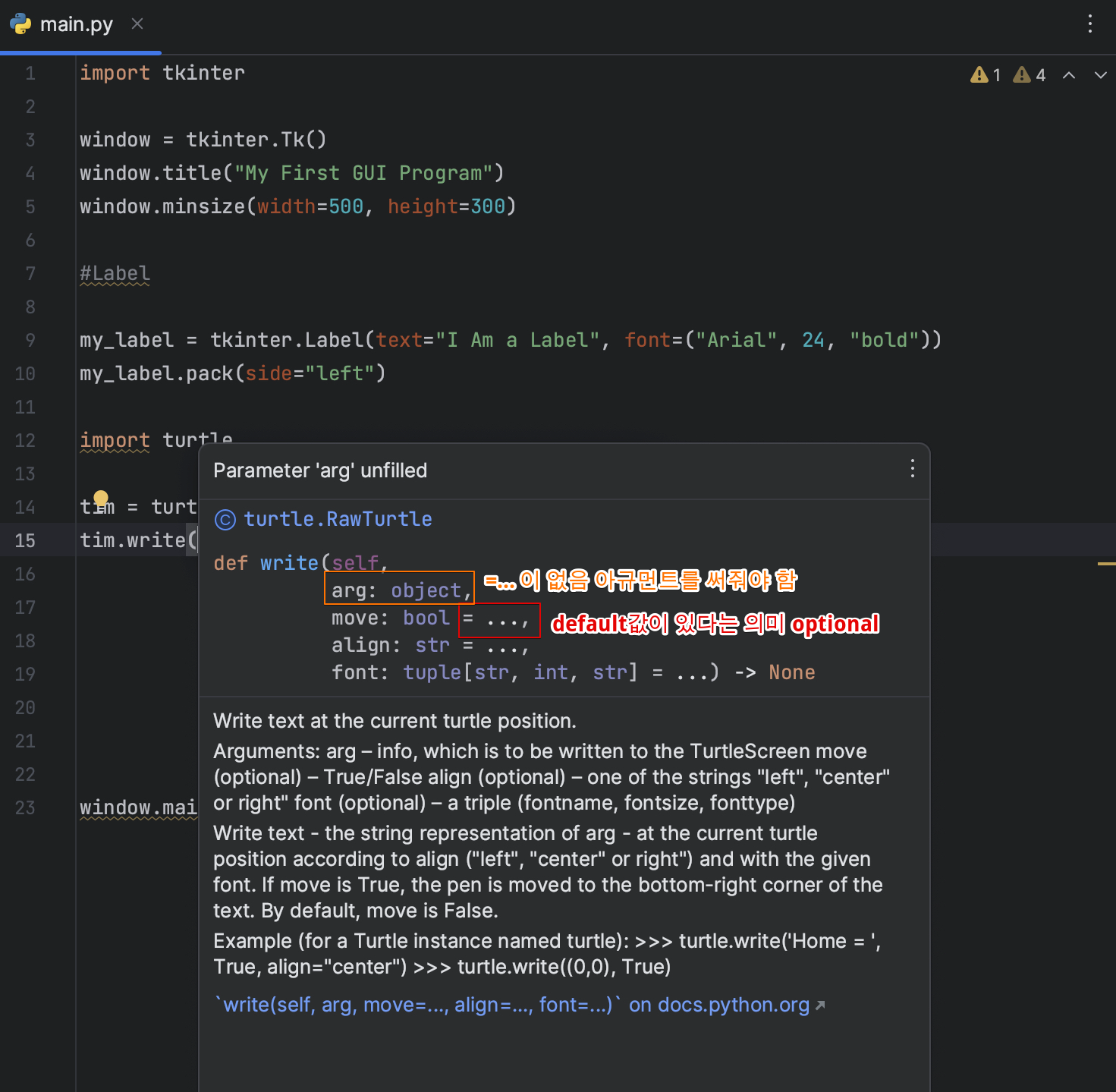1116x1092 pixels.
Task: Click the window.minsize code line
Action: (x=297, y=206)
